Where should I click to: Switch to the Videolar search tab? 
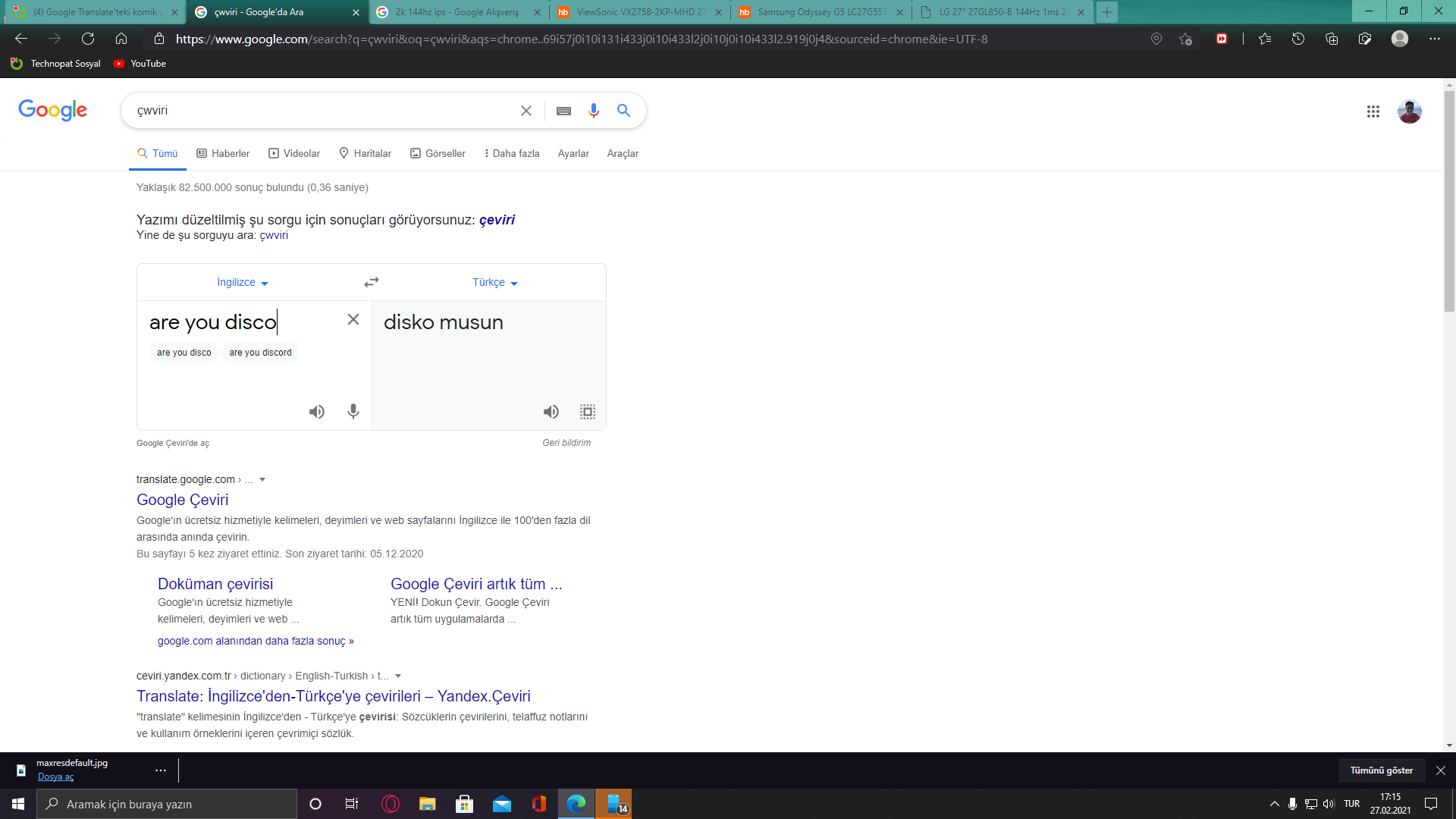294,153
